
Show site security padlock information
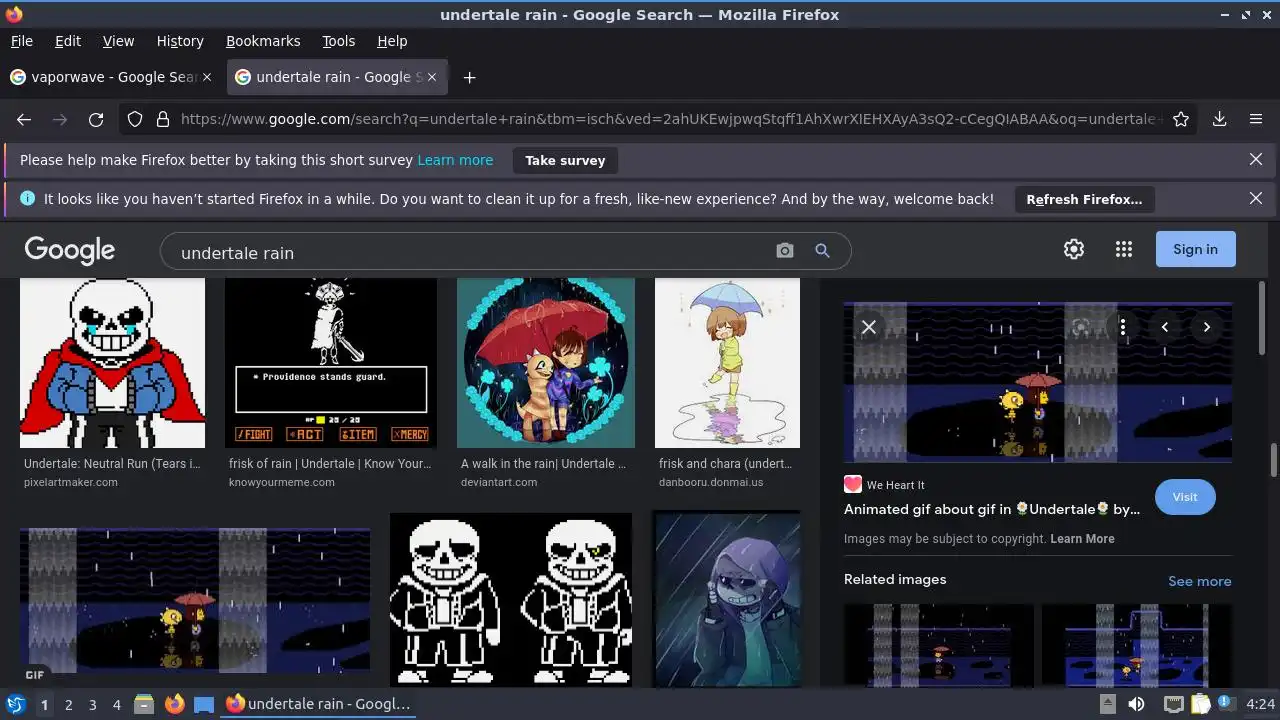click(x=163, y=119)
